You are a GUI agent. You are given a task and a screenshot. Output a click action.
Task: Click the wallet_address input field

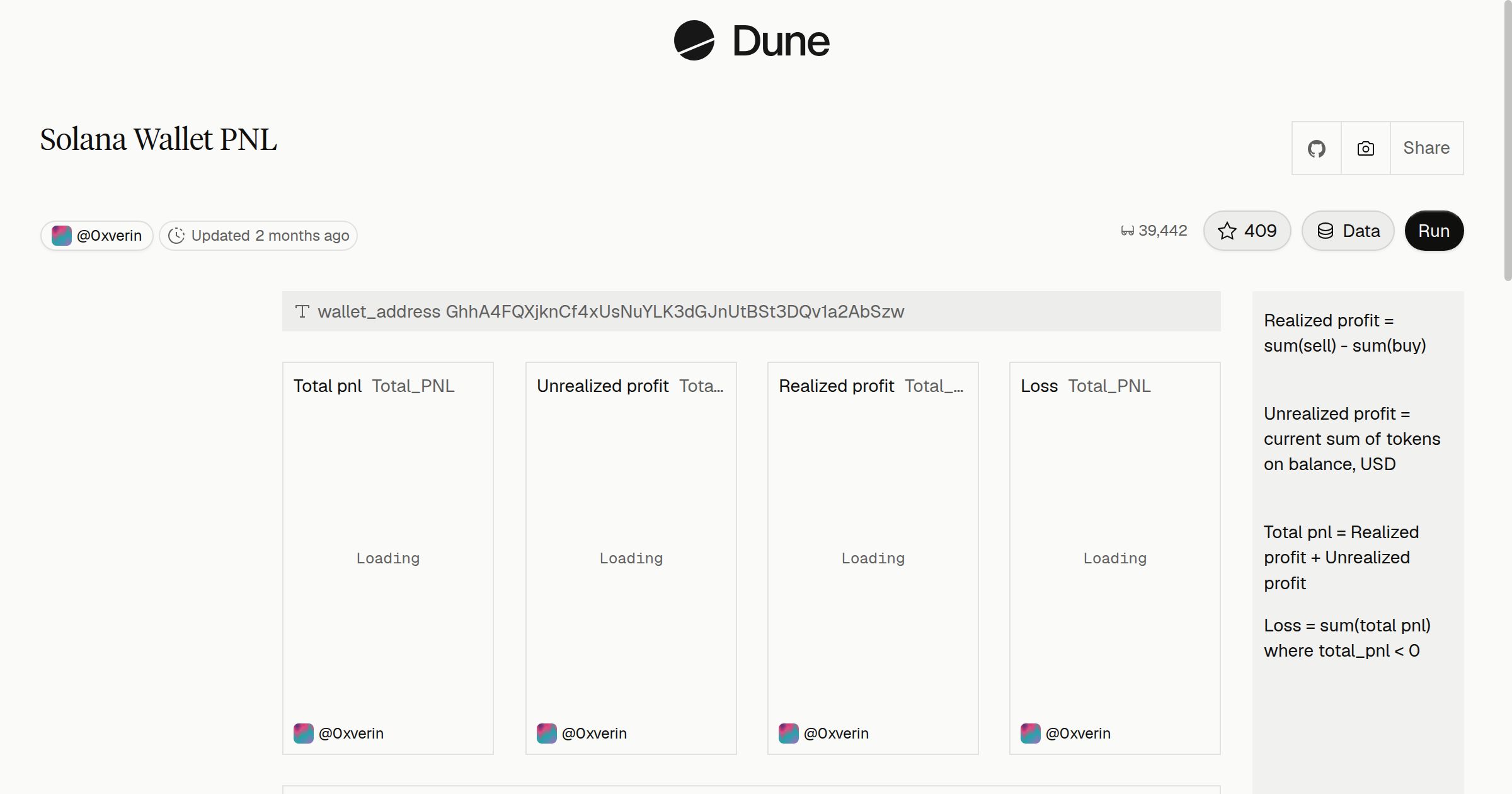751,311
